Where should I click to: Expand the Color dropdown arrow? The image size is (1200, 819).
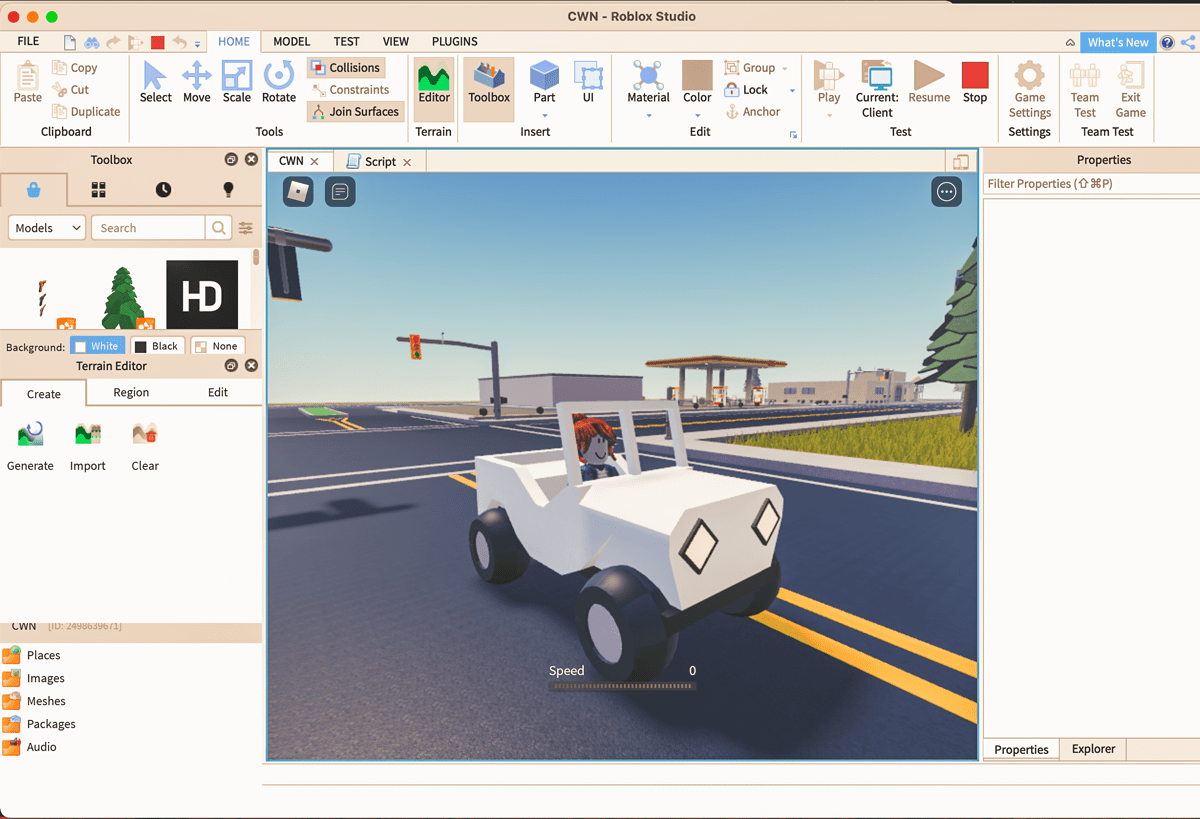point(697,116)
